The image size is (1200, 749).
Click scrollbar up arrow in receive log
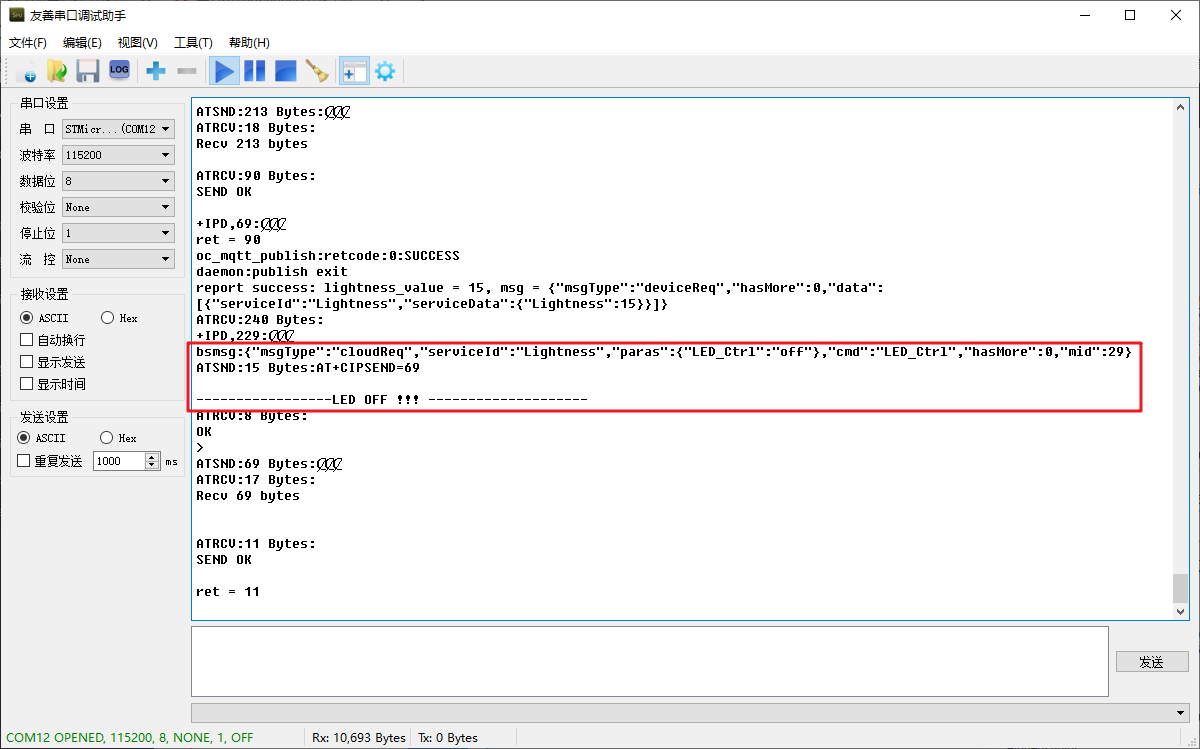coord(1181,108)
